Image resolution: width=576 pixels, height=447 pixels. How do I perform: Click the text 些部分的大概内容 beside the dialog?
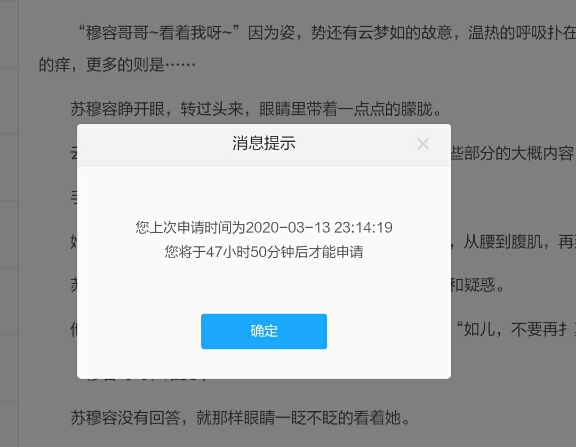(x=512, y=153)
